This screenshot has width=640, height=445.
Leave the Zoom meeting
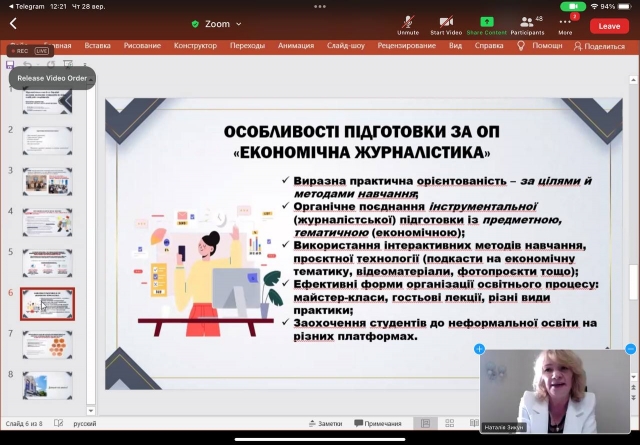coord(609,26)
